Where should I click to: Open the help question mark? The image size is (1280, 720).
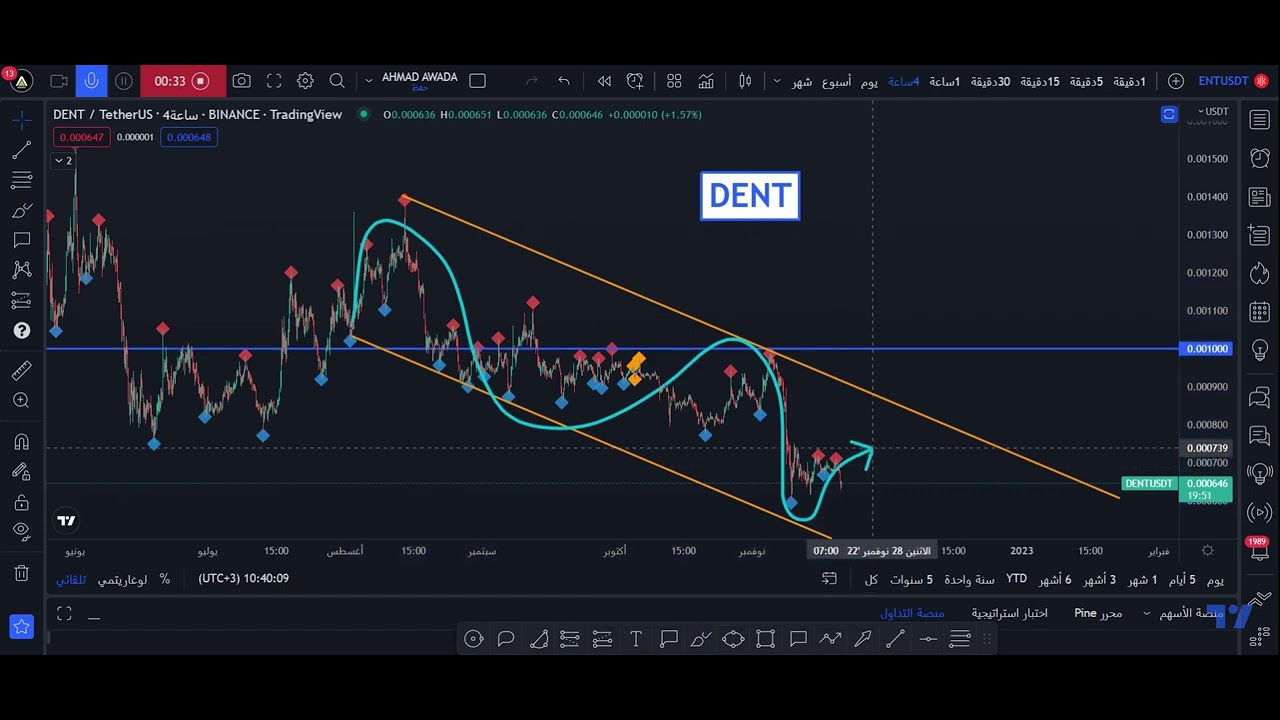[x=22, y=330]
